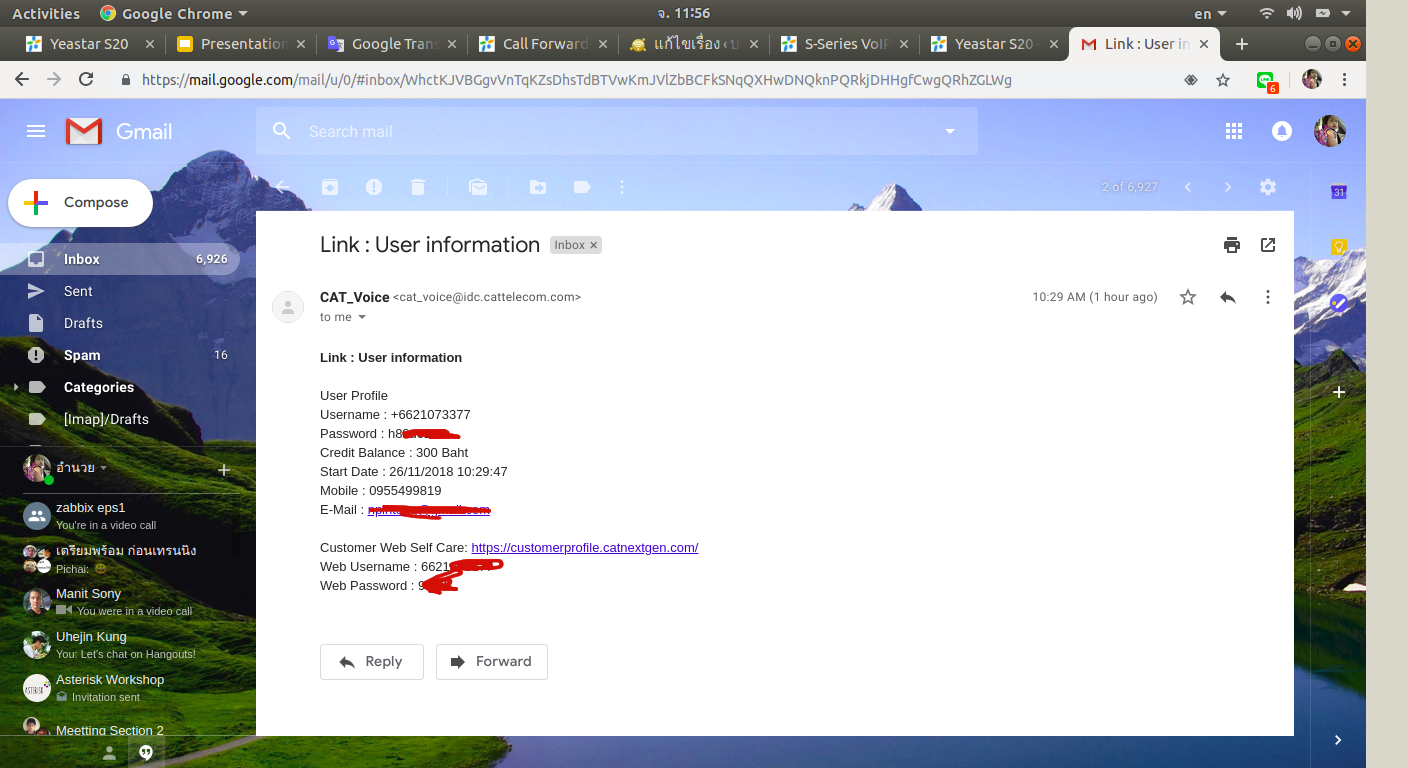This screenshot has height=768, width=1408.
Task: Click the reply arrow icon beside the star
Action: coord(1228,297)
